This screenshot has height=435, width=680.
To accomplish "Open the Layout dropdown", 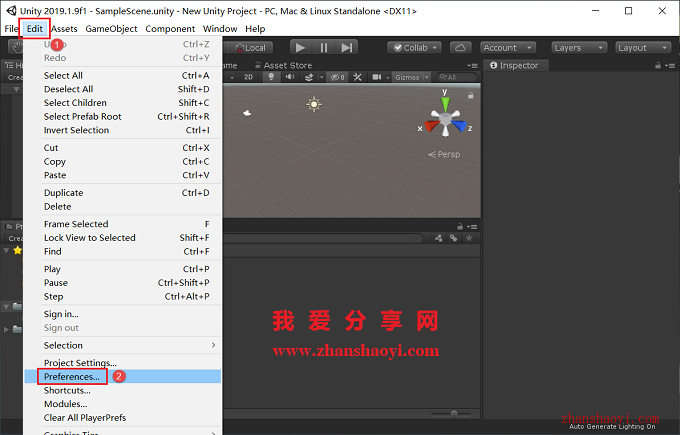I will point(643,48).
